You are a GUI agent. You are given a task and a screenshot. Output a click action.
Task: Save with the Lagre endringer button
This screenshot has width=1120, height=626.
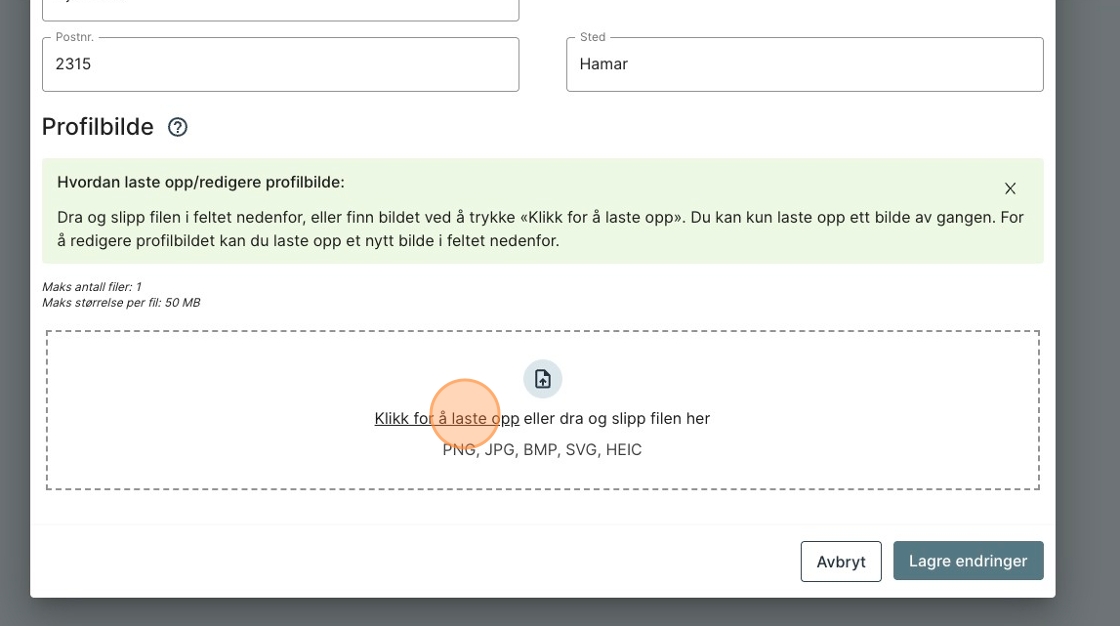[x=967, y=561]
